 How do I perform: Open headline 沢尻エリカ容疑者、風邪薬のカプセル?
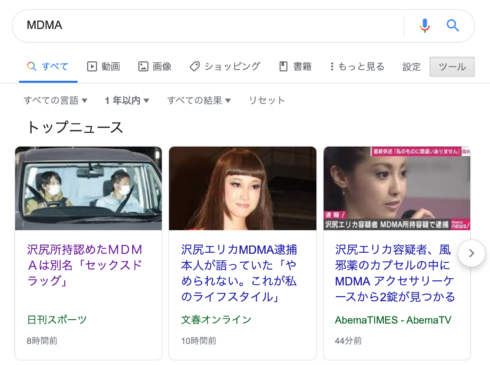pos(395,273)
